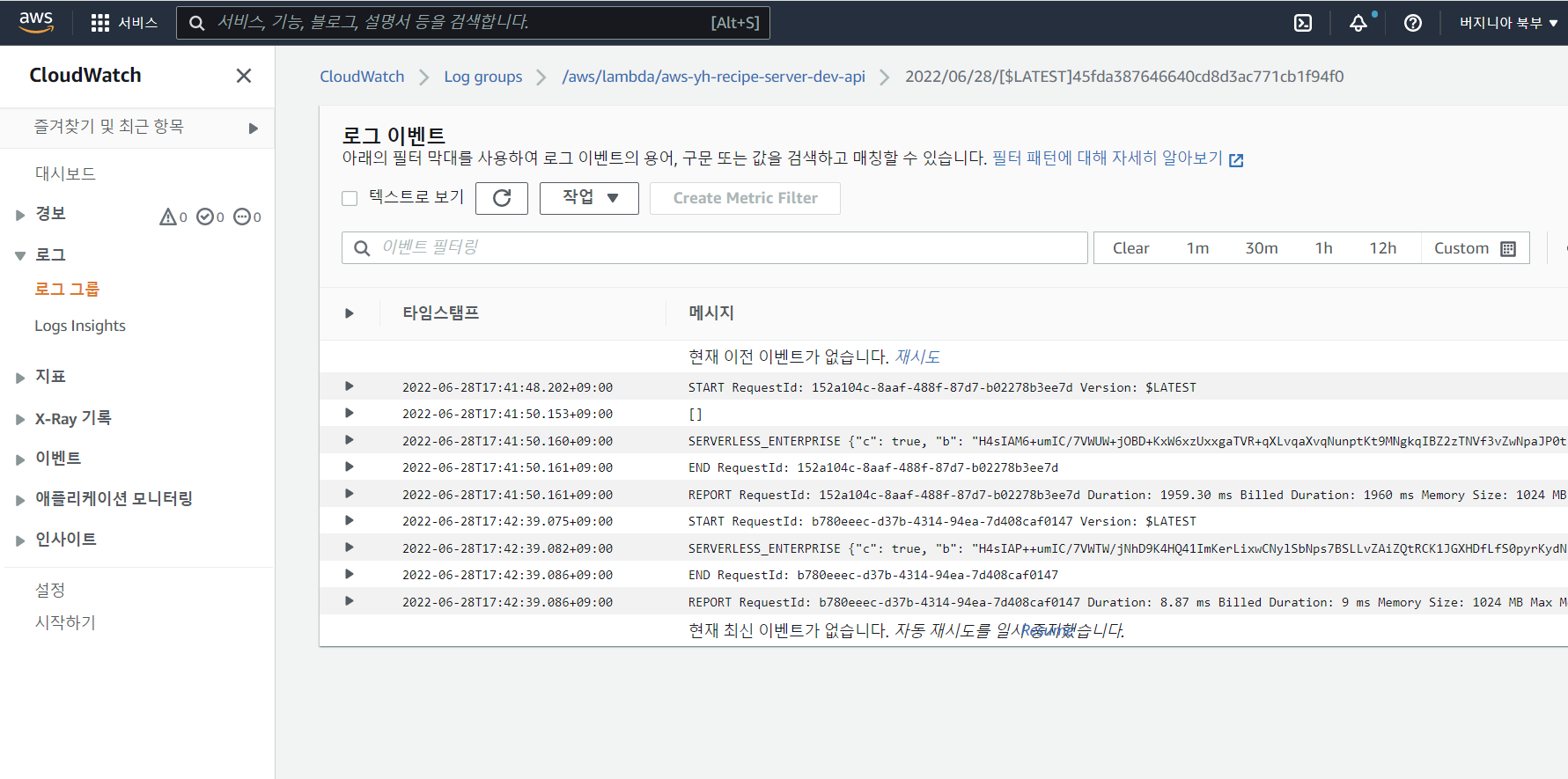
Task: Select the 1h time range
Action: (x=1324, y=248)
